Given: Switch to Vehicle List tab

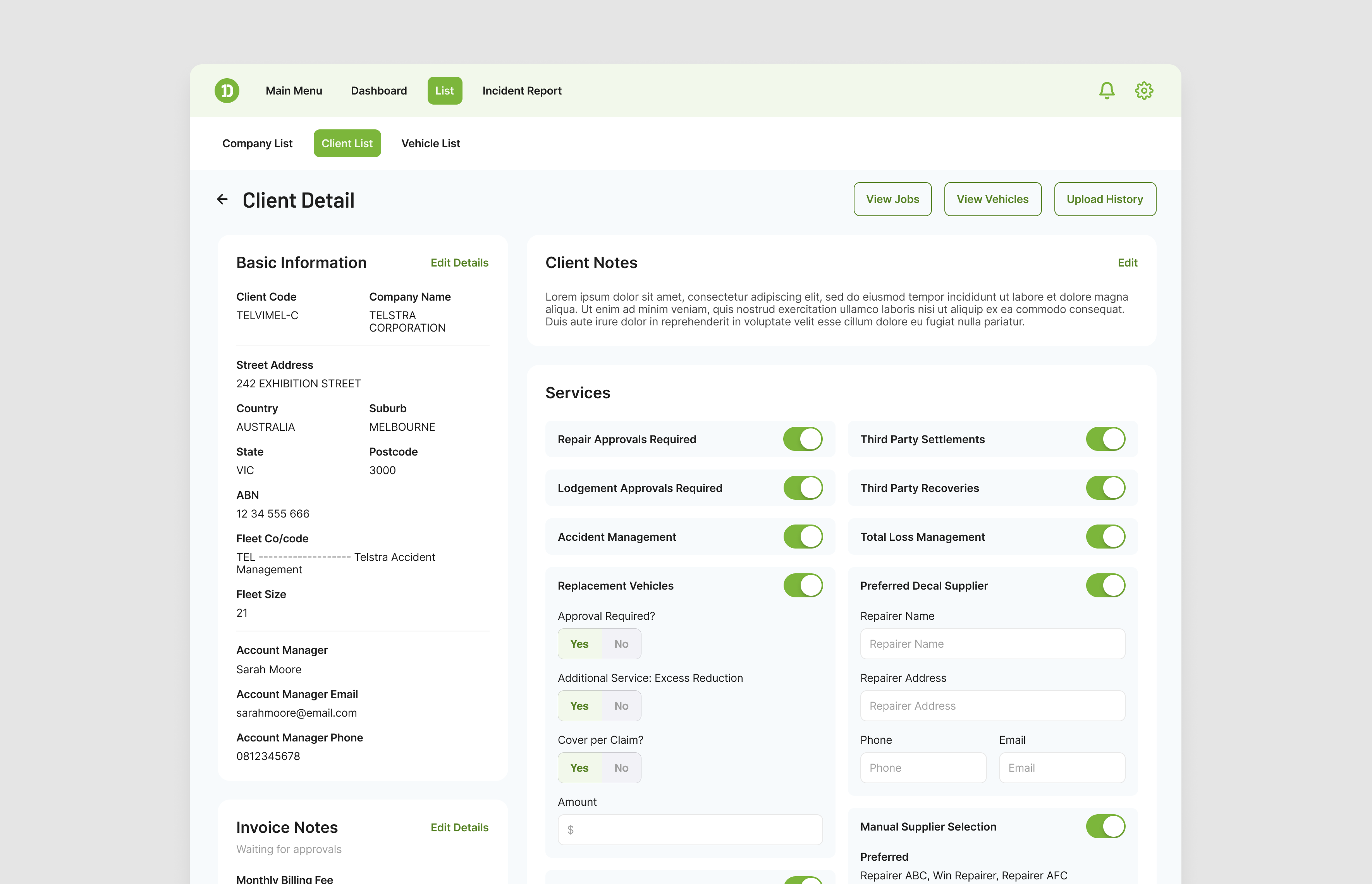Looking at the screenshot, I should [x=431, y=143].
